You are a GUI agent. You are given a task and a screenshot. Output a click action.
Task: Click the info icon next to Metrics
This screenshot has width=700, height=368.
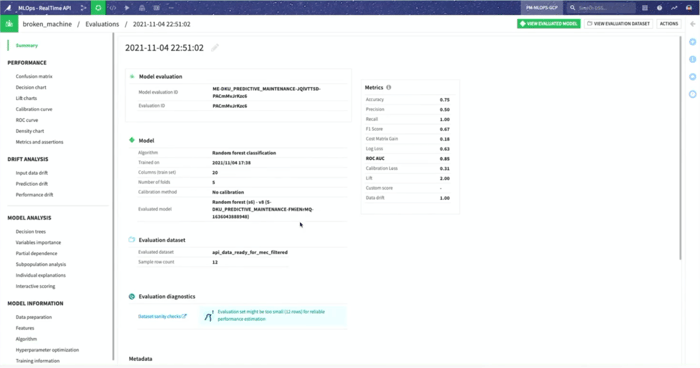pos(388,88)
